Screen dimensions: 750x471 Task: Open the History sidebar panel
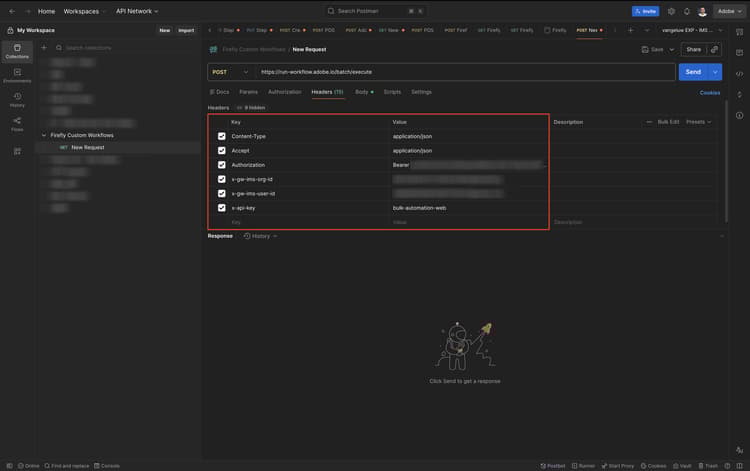[17, 100]
